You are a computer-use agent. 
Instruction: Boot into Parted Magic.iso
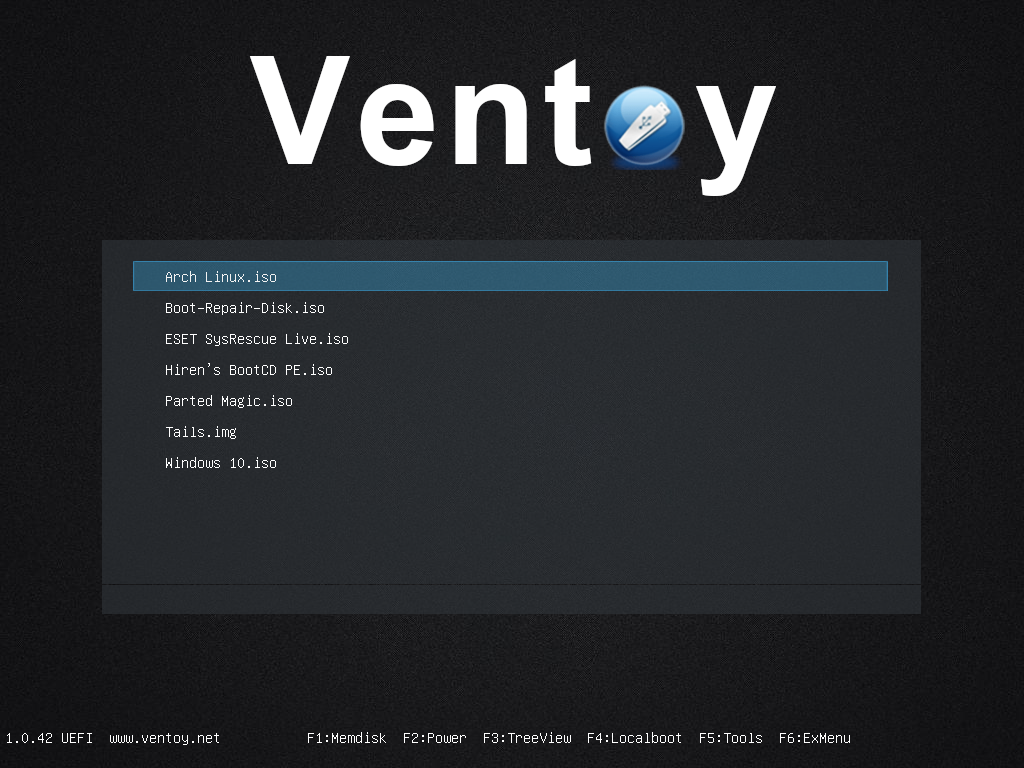(229, 401)
